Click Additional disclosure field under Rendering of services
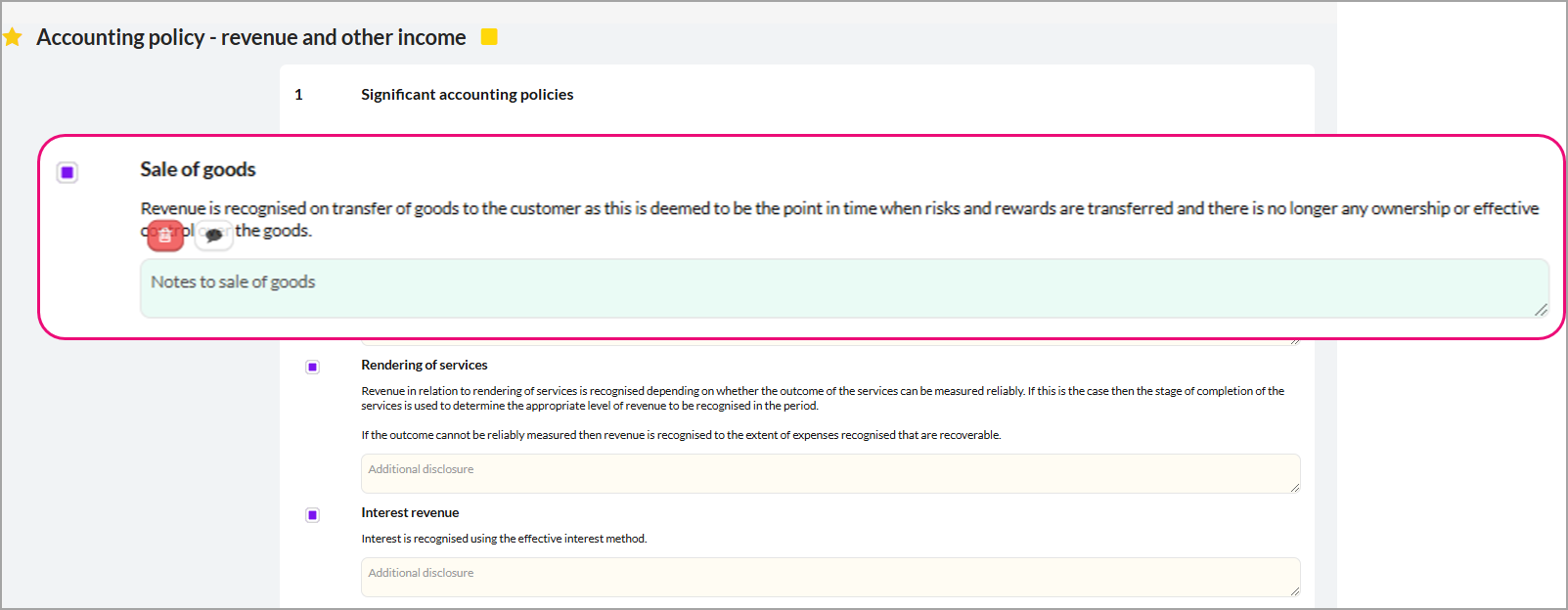Image resolution: width=1568 pixels, height=610 pixels. tap(829, 473)
